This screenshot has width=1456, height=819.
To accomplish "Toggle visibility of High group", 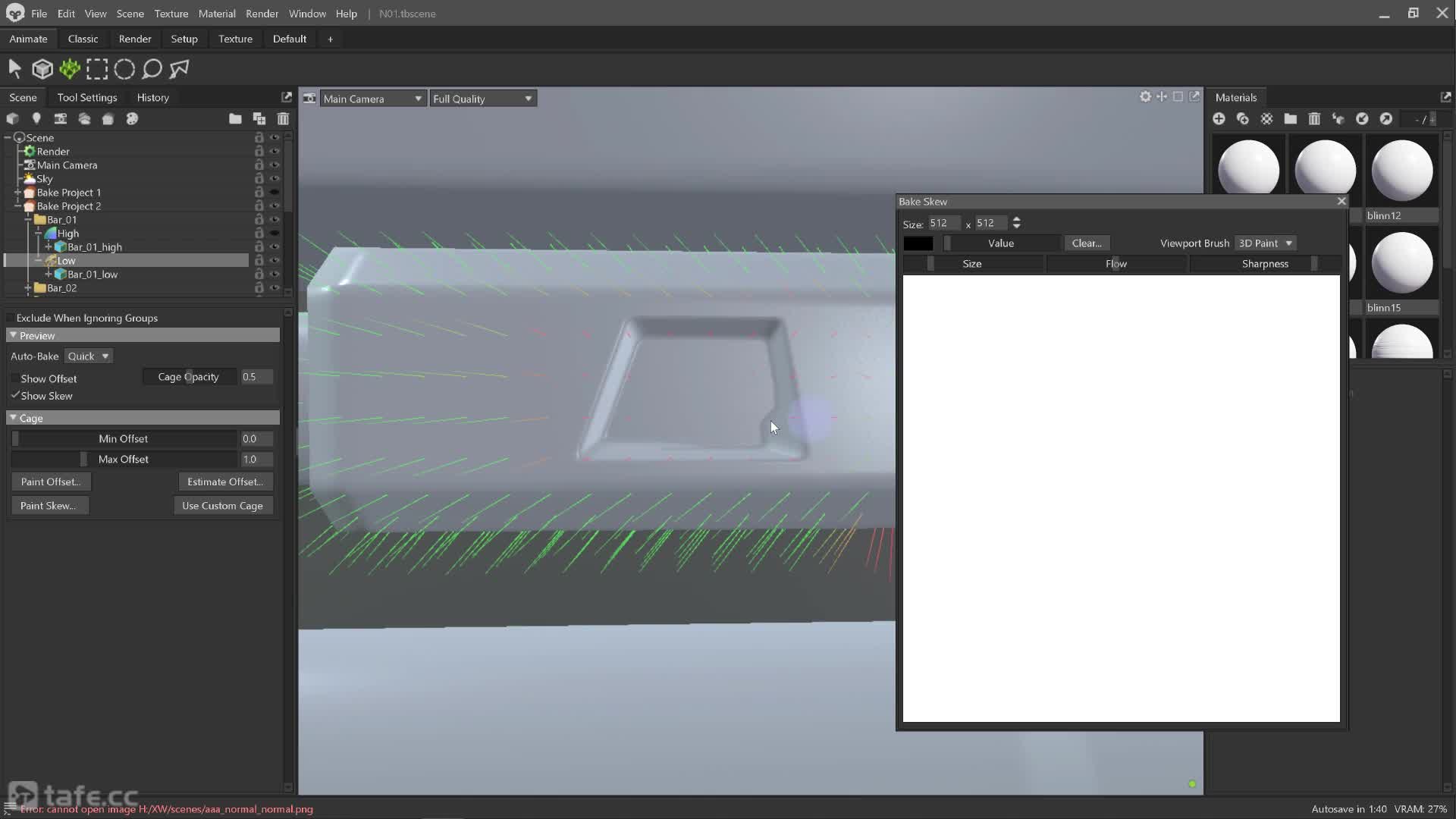I will [275, 234].
